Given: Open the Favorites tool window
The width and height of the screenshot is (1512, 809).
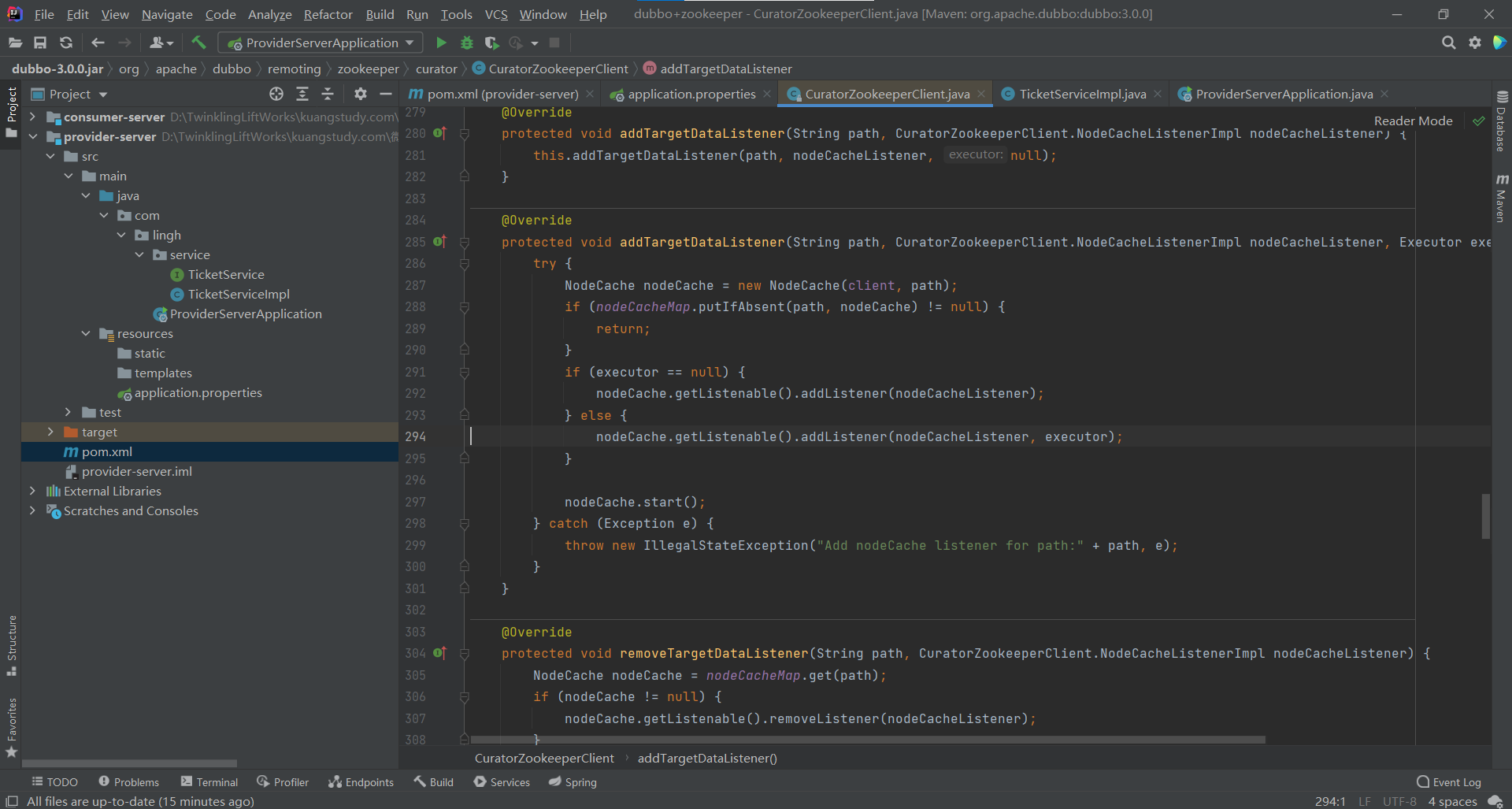Looking at the screenshot, I should pyautogui.click(x=12, y=728).
